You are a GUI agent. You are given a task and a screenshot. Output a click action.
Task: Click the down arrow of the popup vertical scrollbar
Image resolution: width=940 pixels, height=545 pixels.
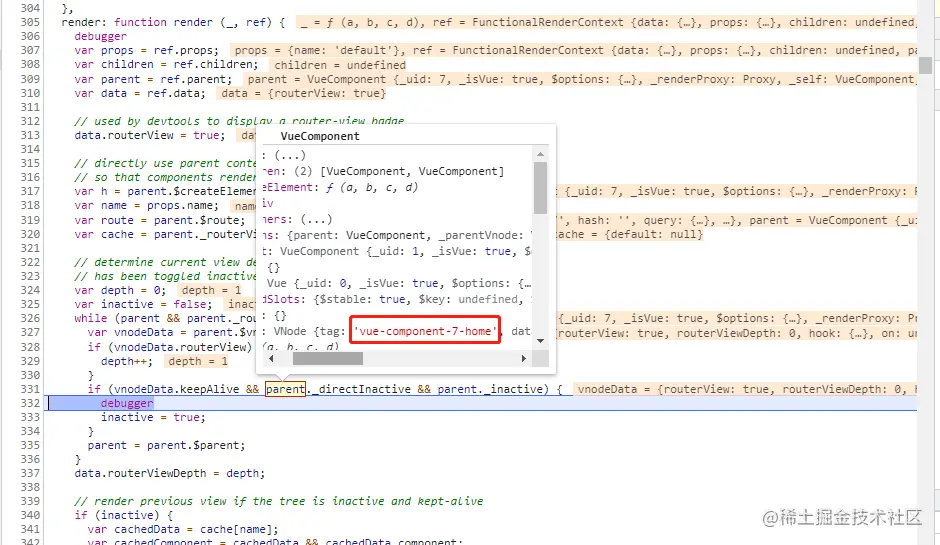point(540,341)
